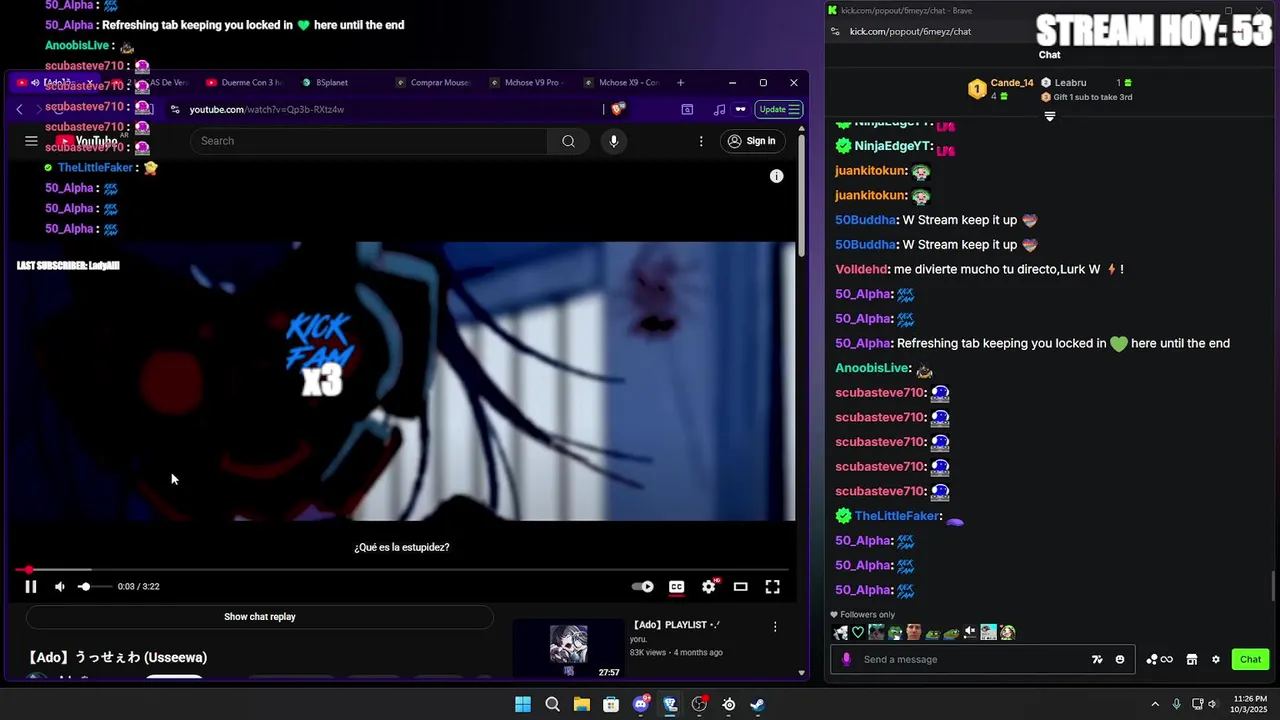The height and width of the screenshot is (720, 1280).
Task: Mute the YouTube player volume
Action: [59, 587]
